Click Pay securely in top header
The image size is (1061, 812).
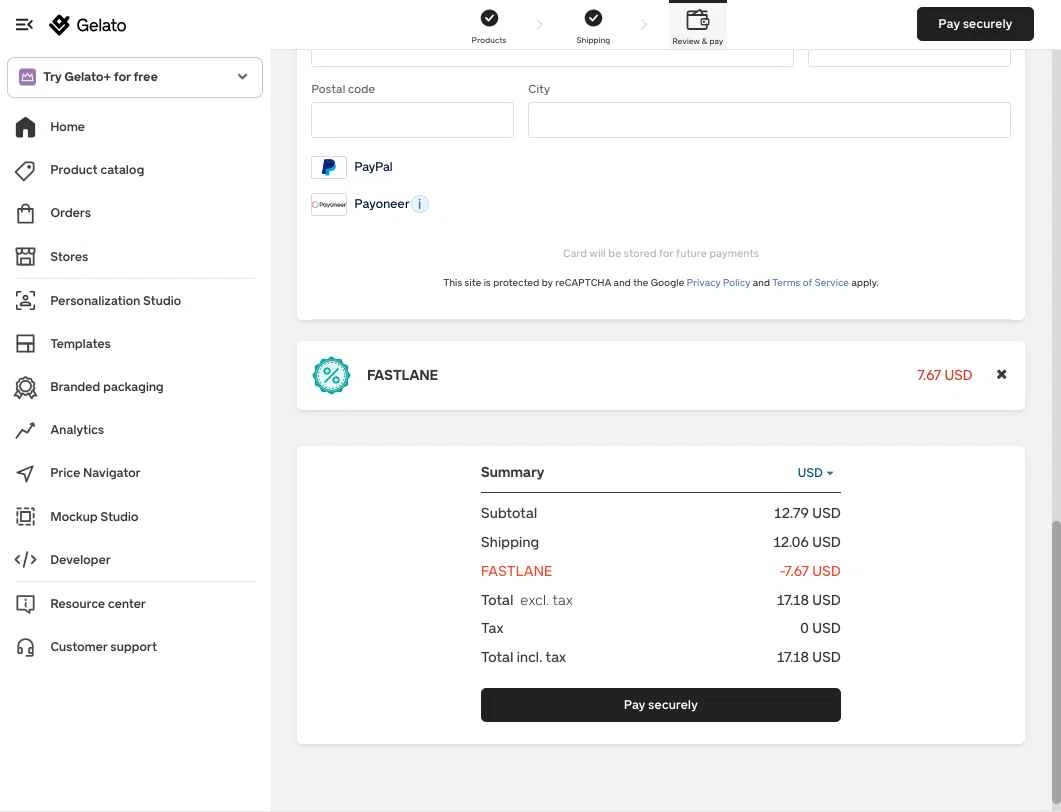[x=975, y=24]
